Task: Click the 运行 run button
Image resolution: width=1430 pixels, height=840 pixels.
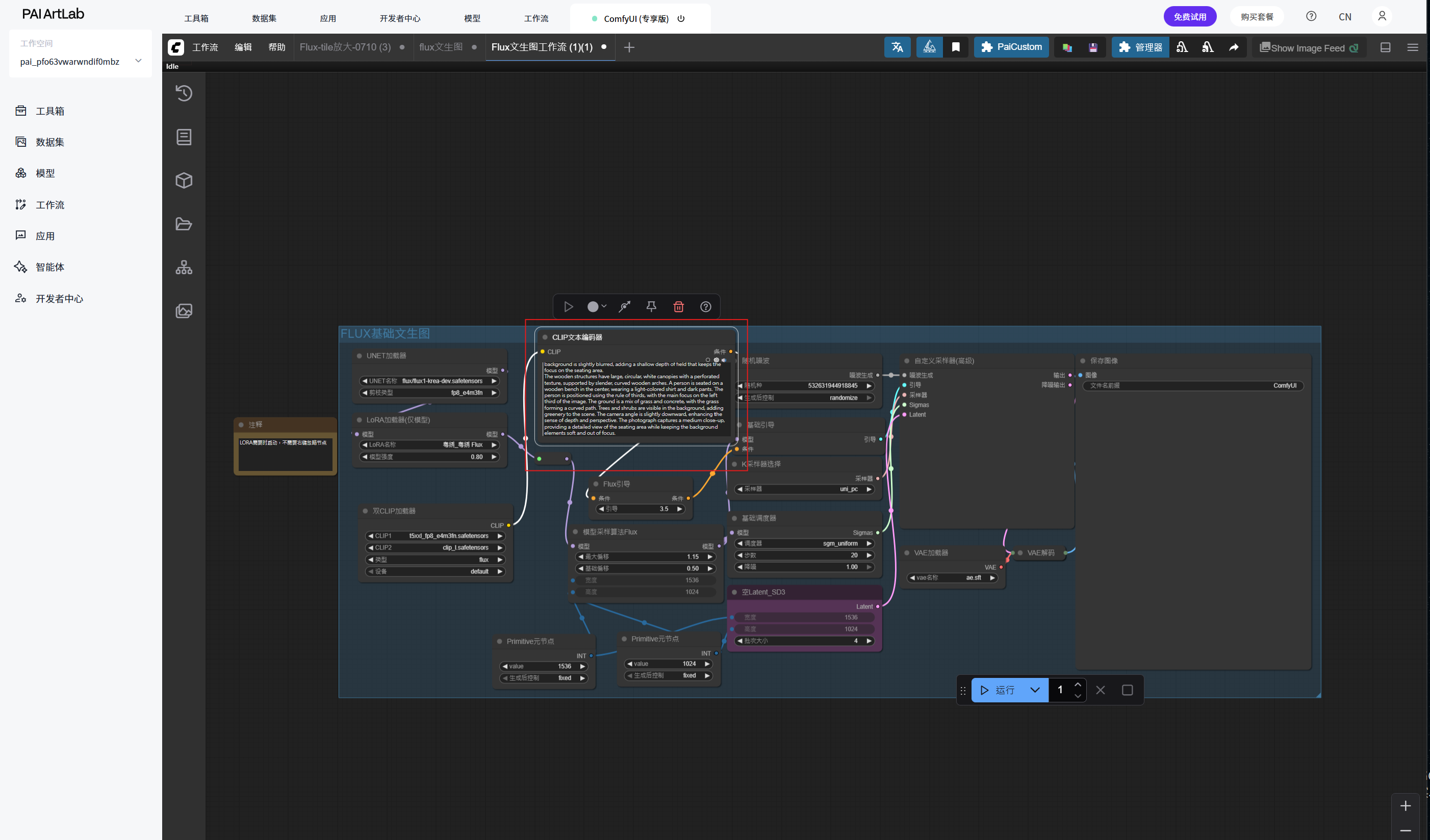Action: tap(999, 690)
